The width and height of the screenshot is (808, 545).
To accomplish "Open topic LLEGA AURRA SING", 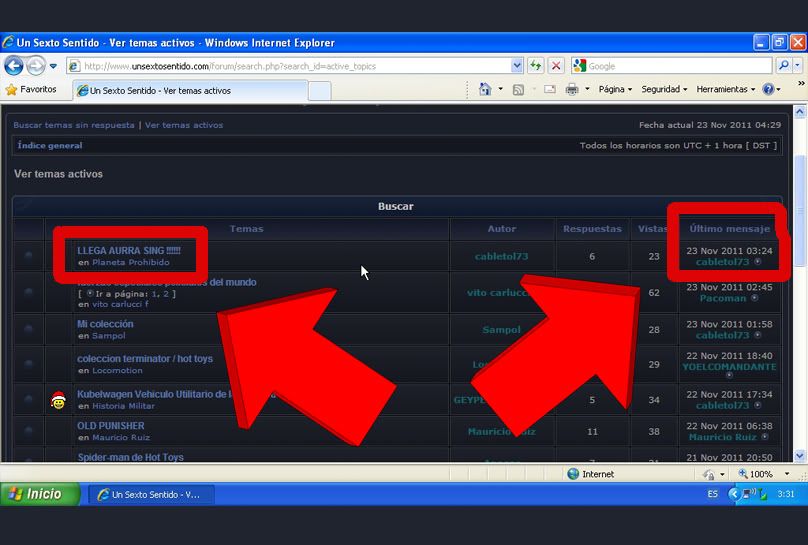I will click(129, 250).
